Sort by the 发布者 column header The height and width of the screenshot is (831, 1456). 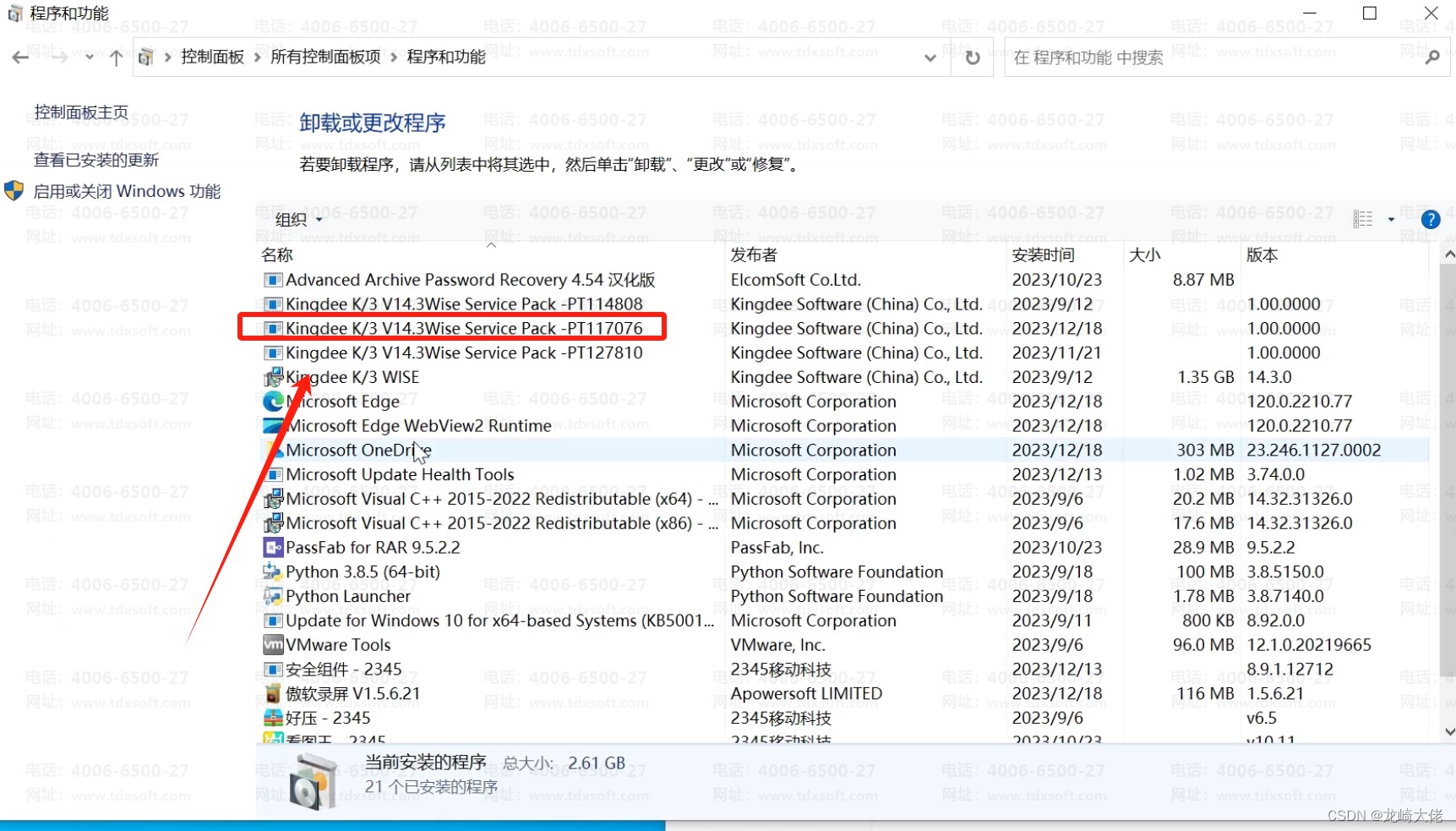click(x=754, y=255)
